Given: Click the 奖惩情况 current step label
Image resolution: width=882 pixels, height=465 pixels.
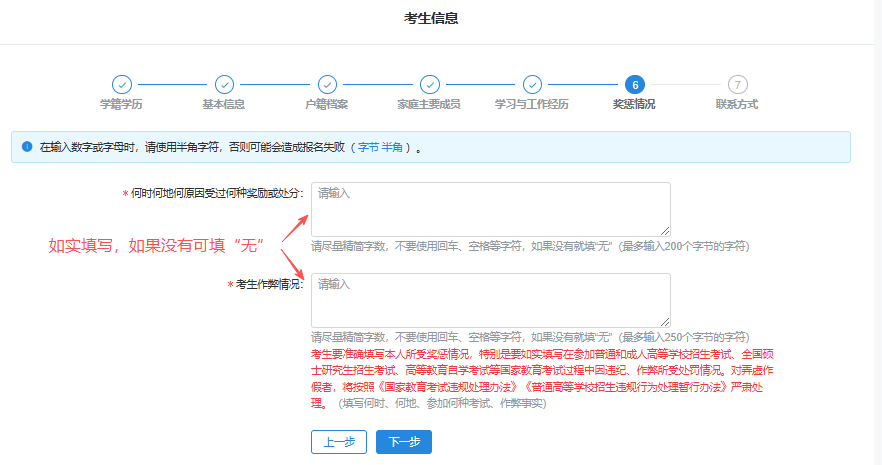Looking at the screenshot, I should (x=634, y=104).
